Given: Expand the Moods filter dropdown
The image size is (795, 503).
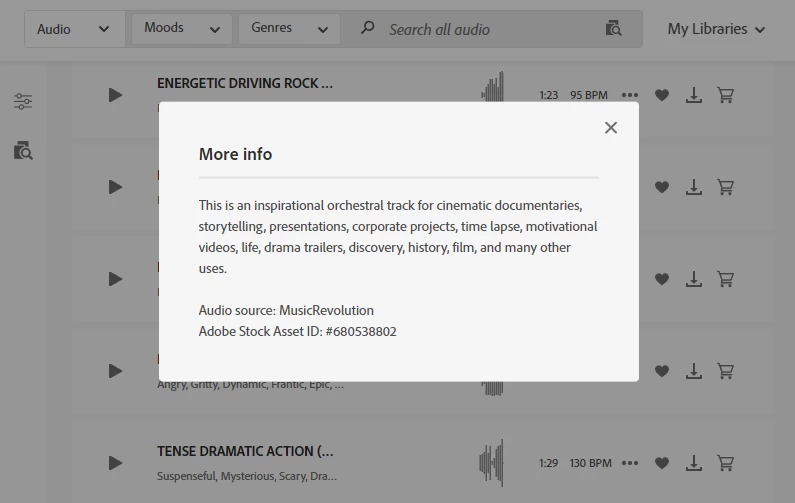Looking at the screenshot, I should click(181, 29).
